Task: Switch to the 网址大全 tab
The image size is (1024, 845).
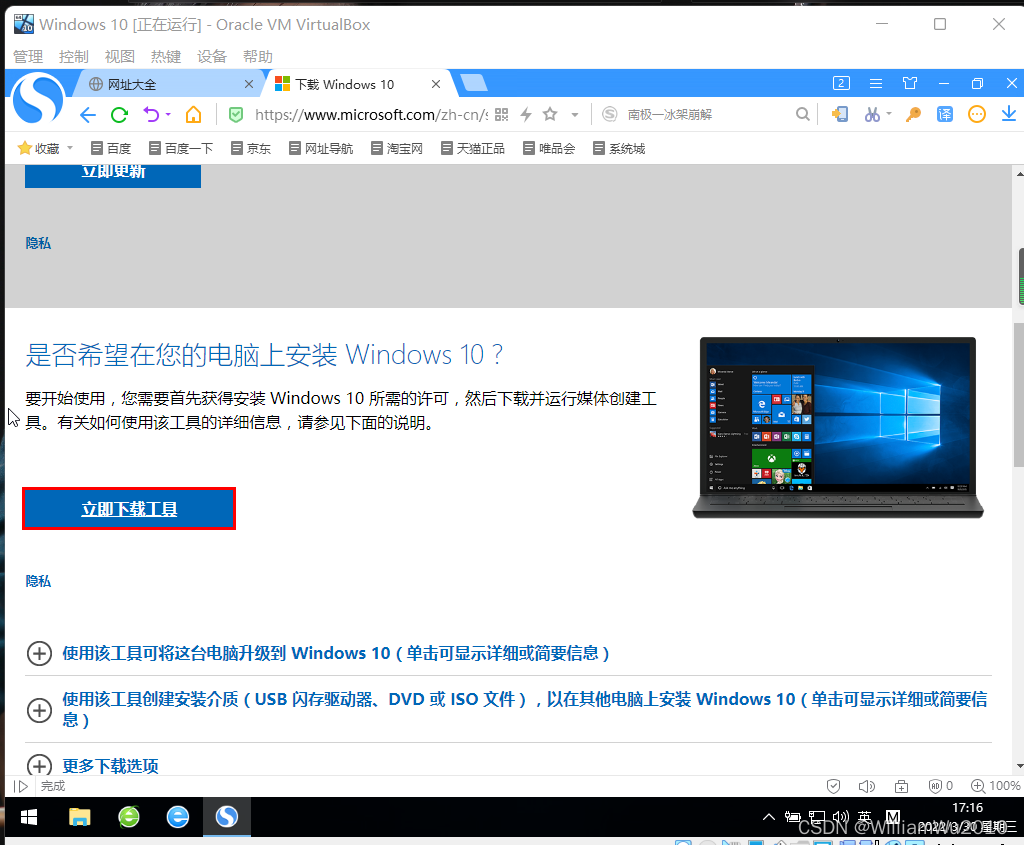Action: point(169,84)
